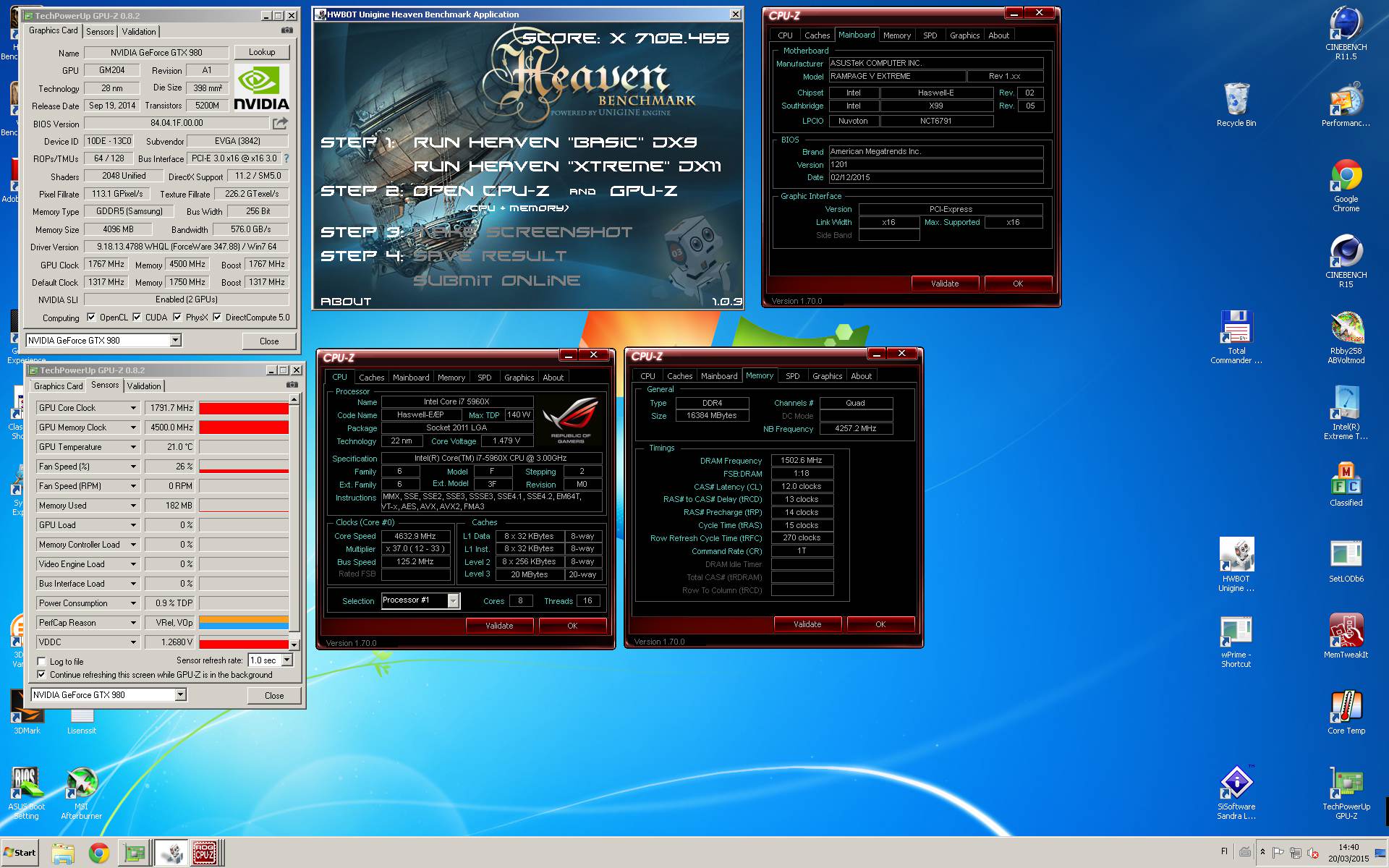The image size is (1389, 868).
Task: Open About tab in Mainboard CPU-Z window
Action: tap(998, 35)
